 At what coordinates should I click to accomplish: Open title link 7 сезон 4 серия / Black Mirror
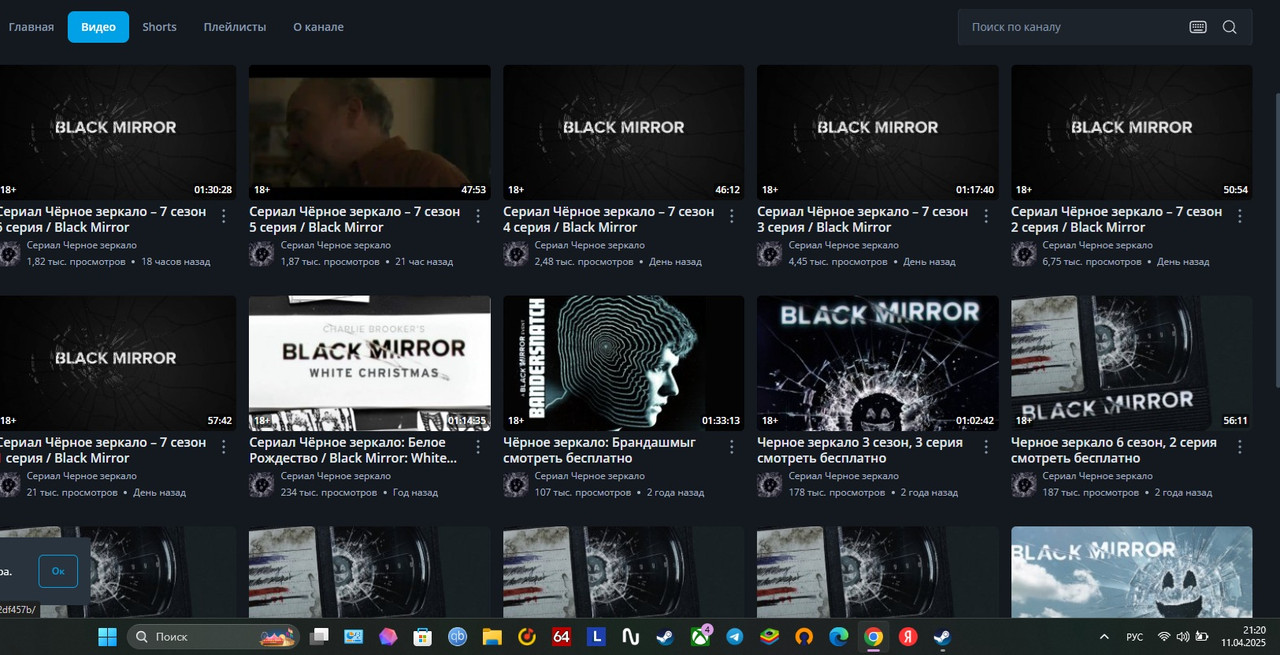point(608,219)
